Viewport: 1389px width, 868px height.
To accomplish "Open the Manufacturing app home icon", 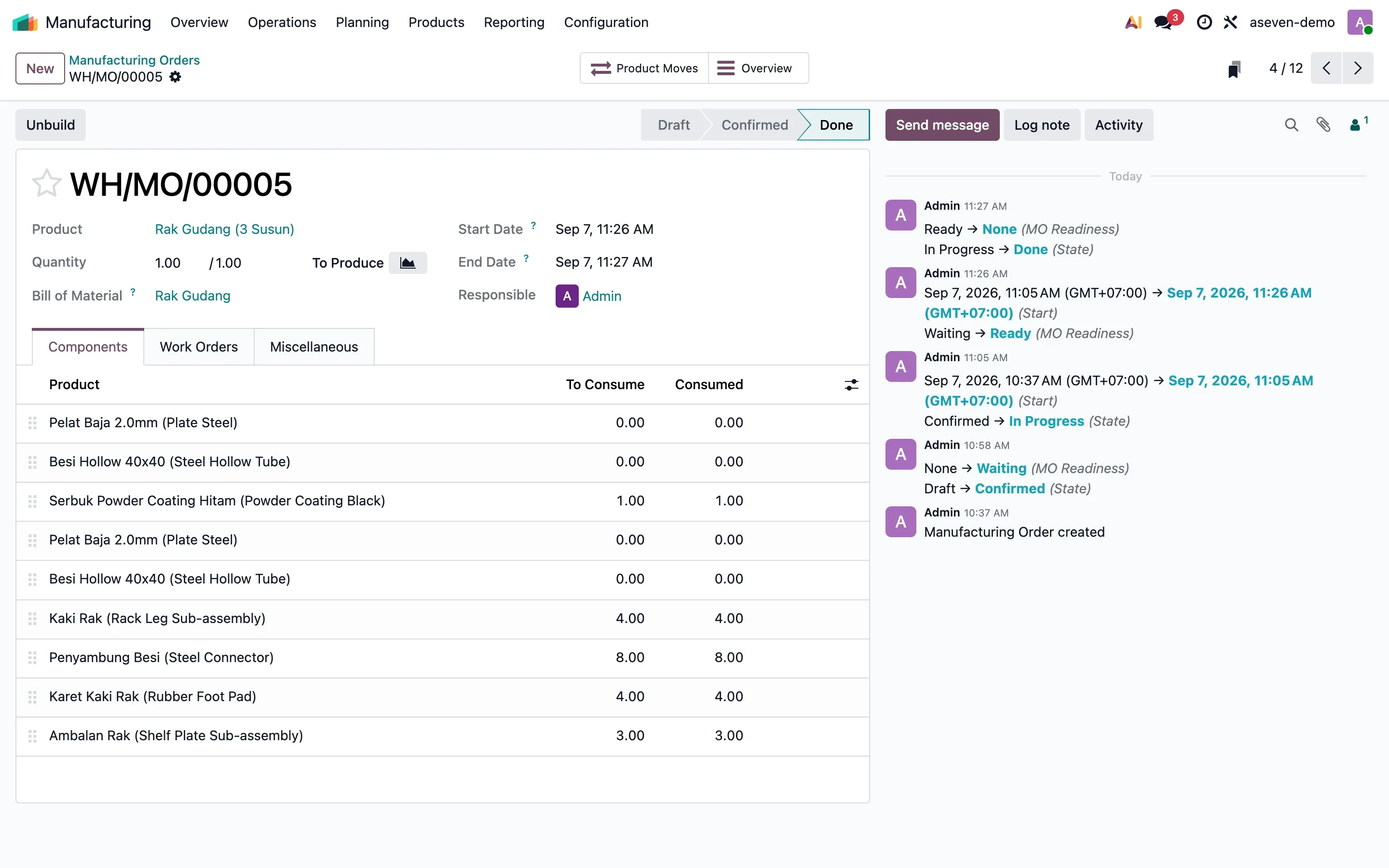I will click(25, 22).
